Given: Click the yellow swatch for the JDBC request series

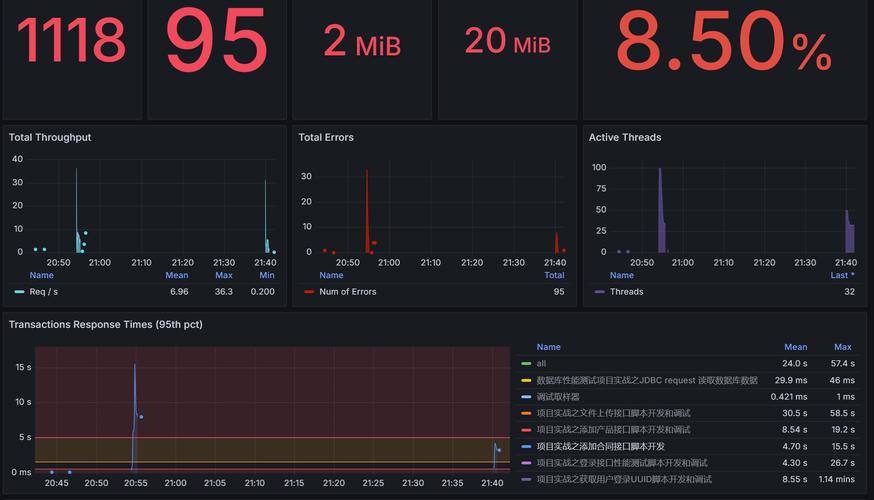Looking at the screenshot, I should coord(526,381).
